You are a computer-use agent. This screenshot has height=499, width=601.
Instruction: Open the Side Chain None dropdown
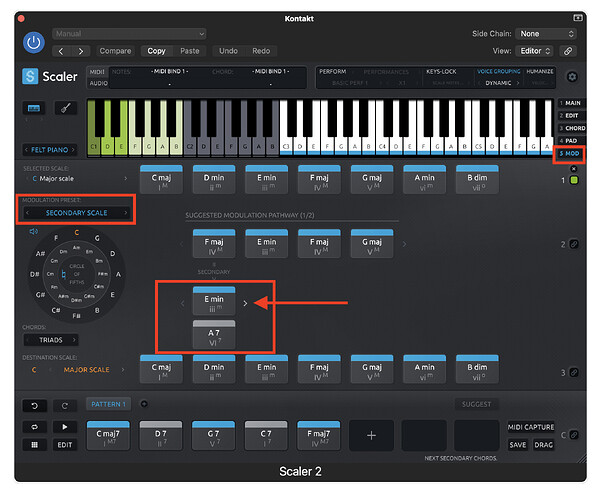[x=546, y=34]
